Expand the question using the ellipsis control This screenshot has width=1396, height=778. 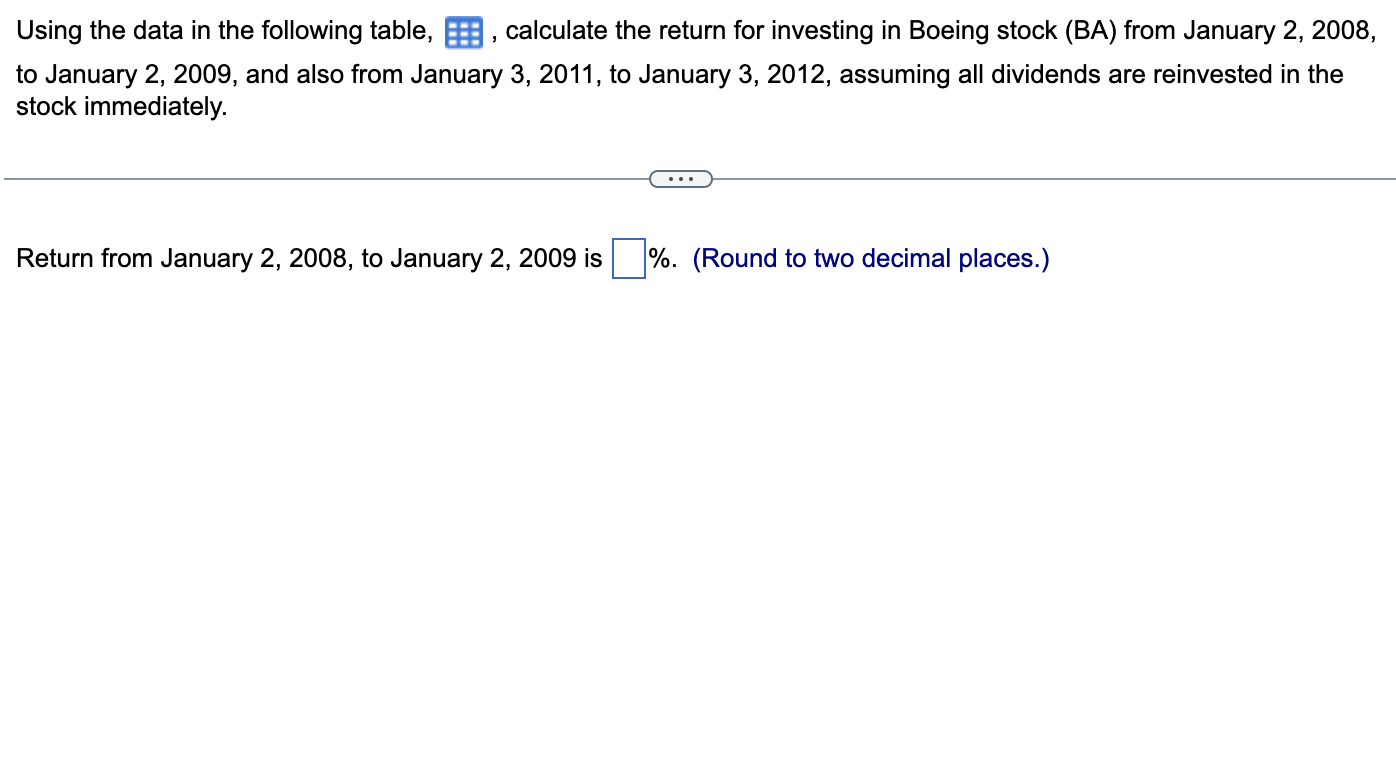point(681,178)
